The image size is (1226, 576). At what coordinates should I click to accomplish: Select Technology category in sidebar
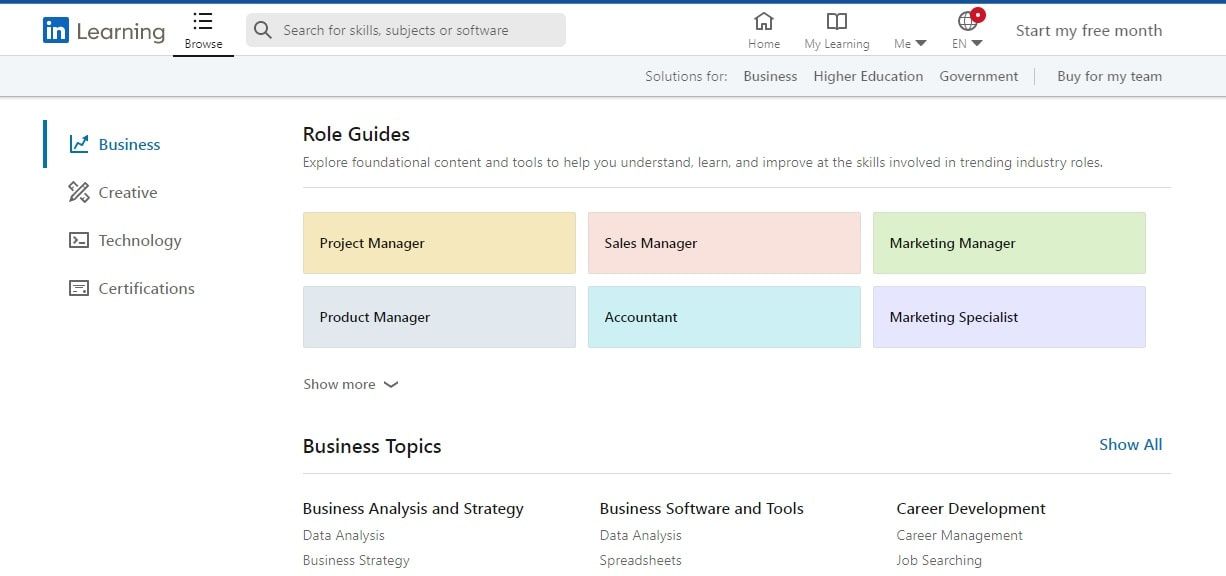tap(140, 240)
